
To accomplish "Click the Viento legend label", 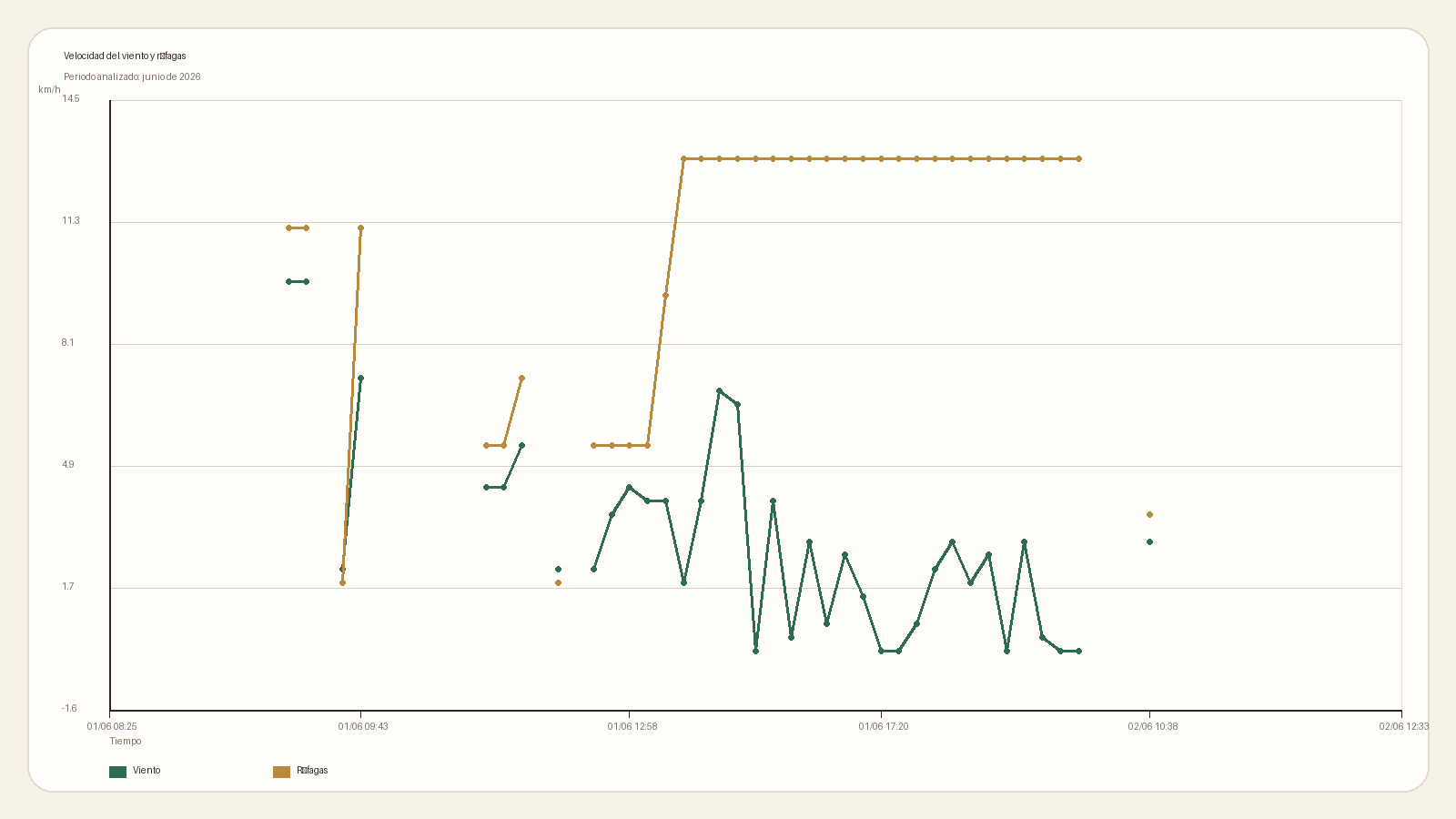I will tap(147, 771).
